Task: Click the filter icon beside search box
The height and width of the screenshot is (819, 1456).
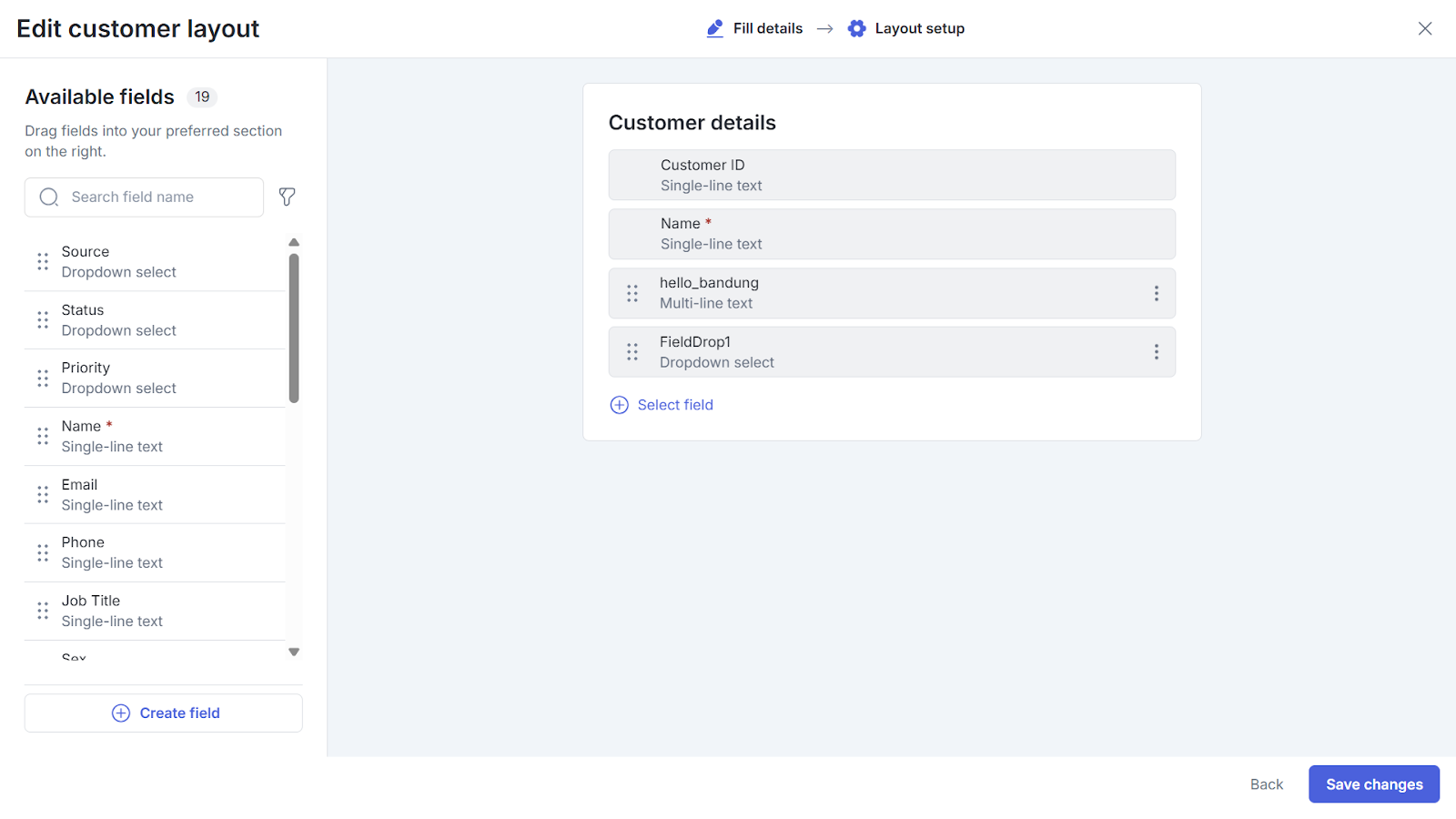Action: tap(287, 197)
